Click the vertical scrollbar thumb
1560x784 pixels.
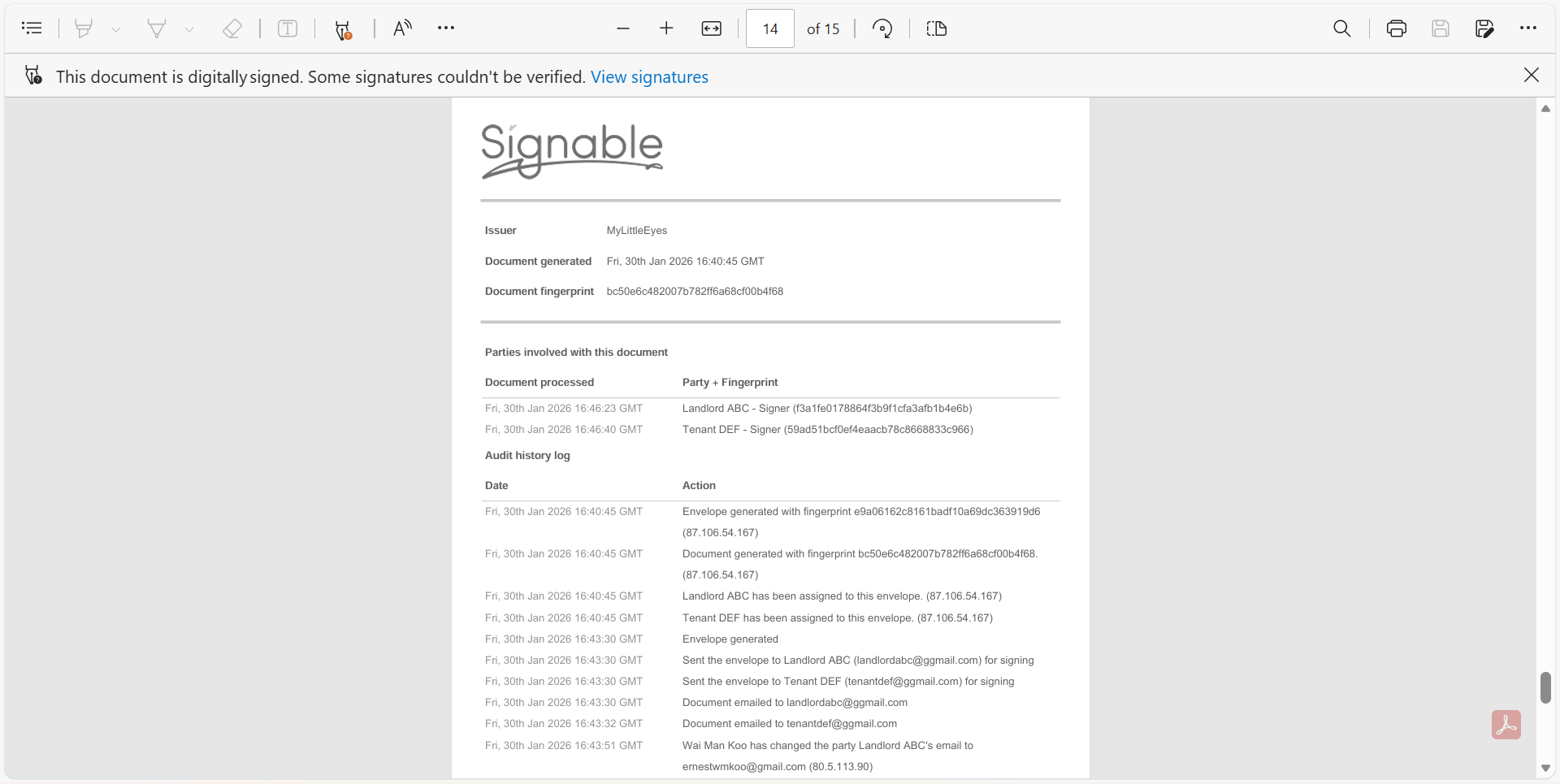click(1545, 687)
